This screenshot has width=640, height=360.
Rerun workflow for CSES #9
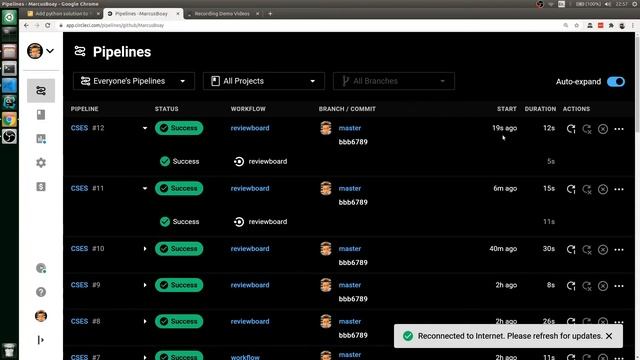[x=571, y=286]
